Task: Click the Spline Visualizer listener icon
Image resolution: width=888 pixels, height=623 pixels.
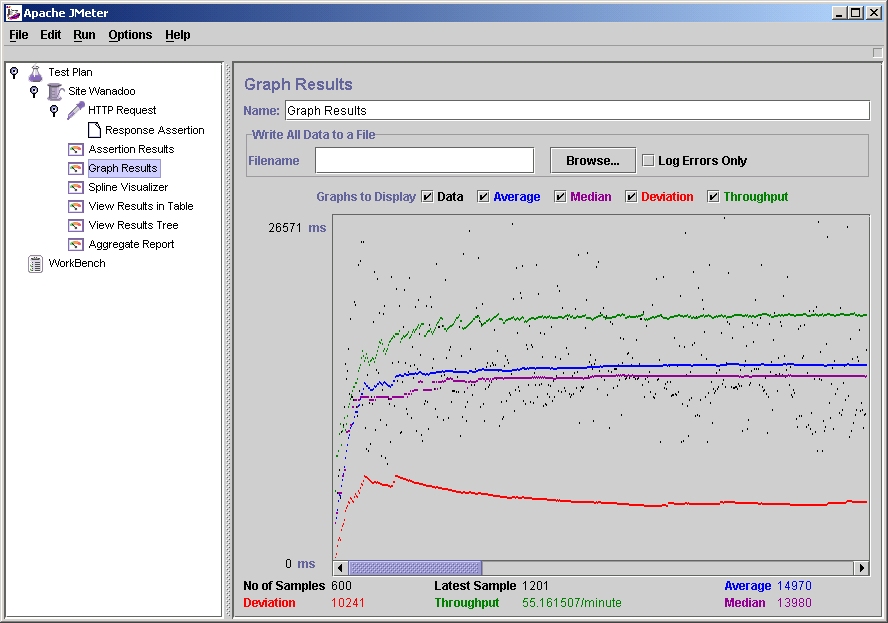Action: [x=76, y=187]
